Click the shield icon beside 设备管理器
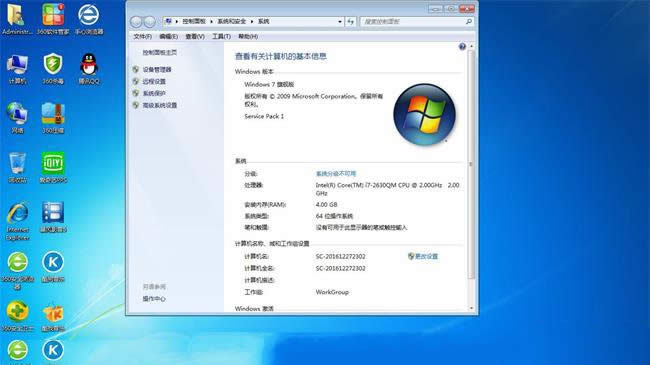 pyautogui.click(x=136, y=69)
